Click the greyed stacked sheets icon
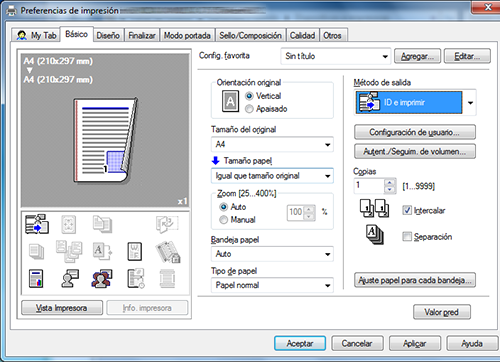This screenshot has height=362, width=500. (36, 252)
